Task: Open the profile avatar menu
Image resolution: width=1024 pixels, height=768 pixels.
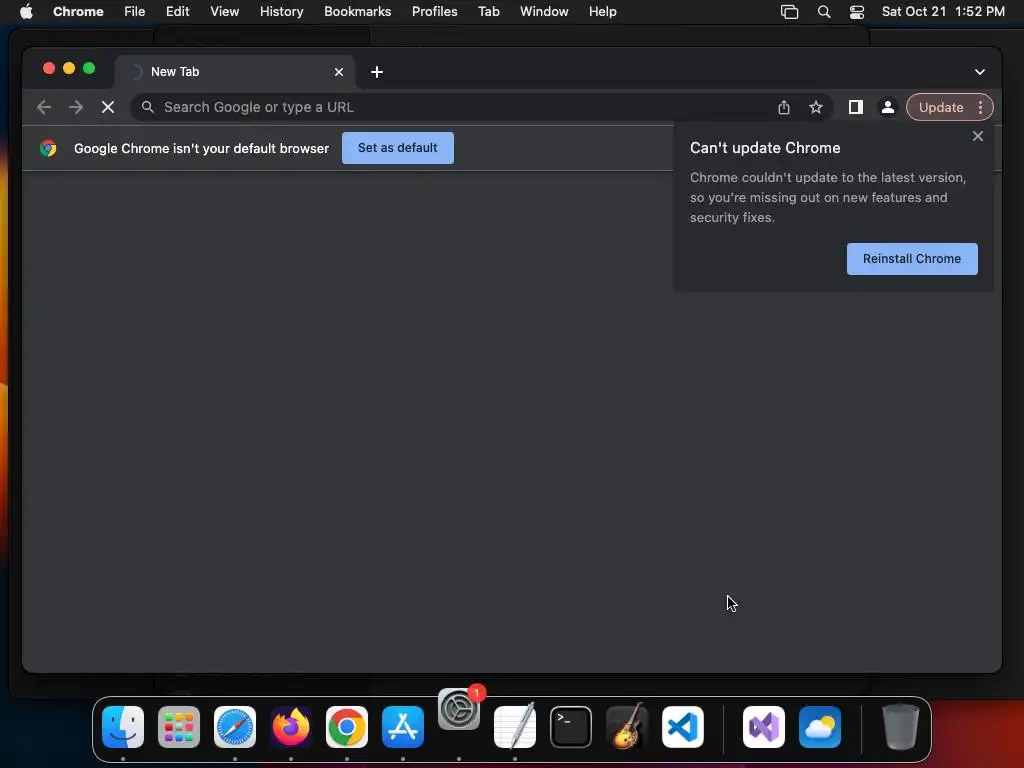Action: click(x=888, y=107)
